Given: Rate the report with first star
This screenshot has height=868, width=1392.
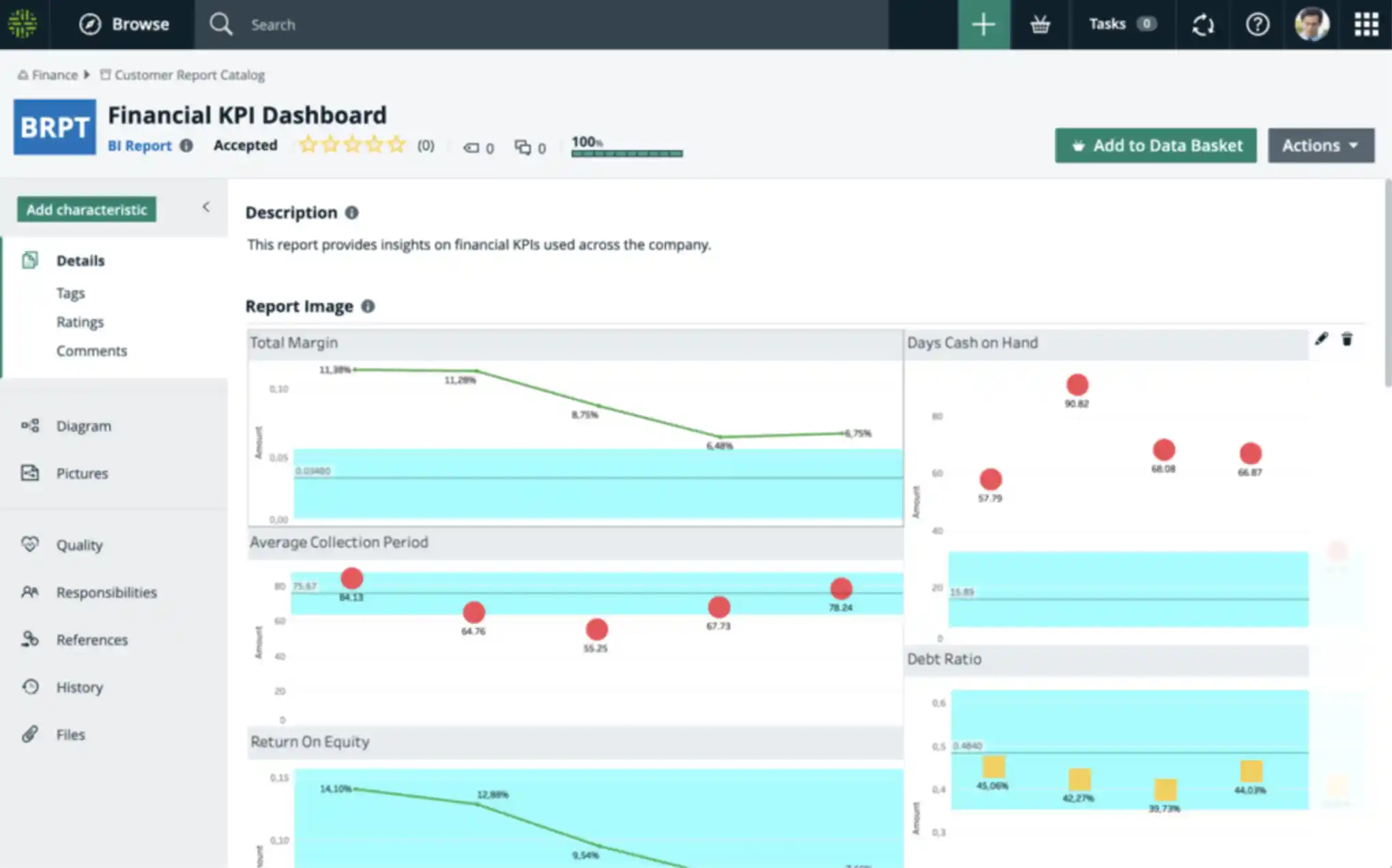Looking at the screenshot, I should click(308, 145).
